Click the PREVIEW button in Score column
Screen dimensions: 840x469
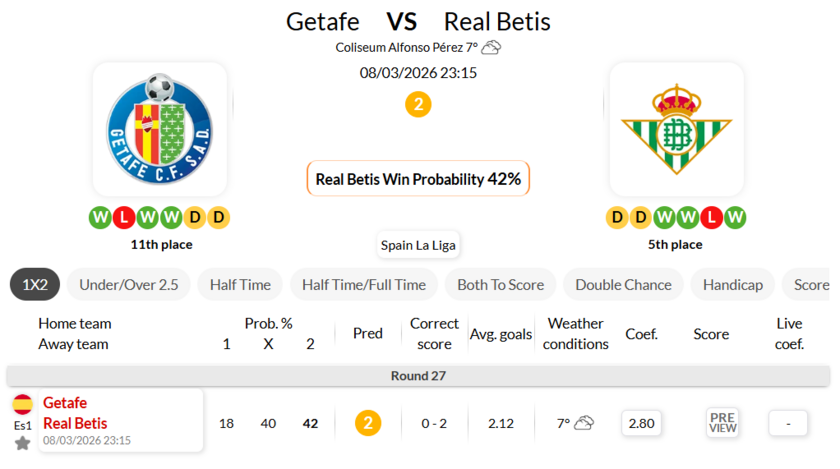tap(722, 423)
